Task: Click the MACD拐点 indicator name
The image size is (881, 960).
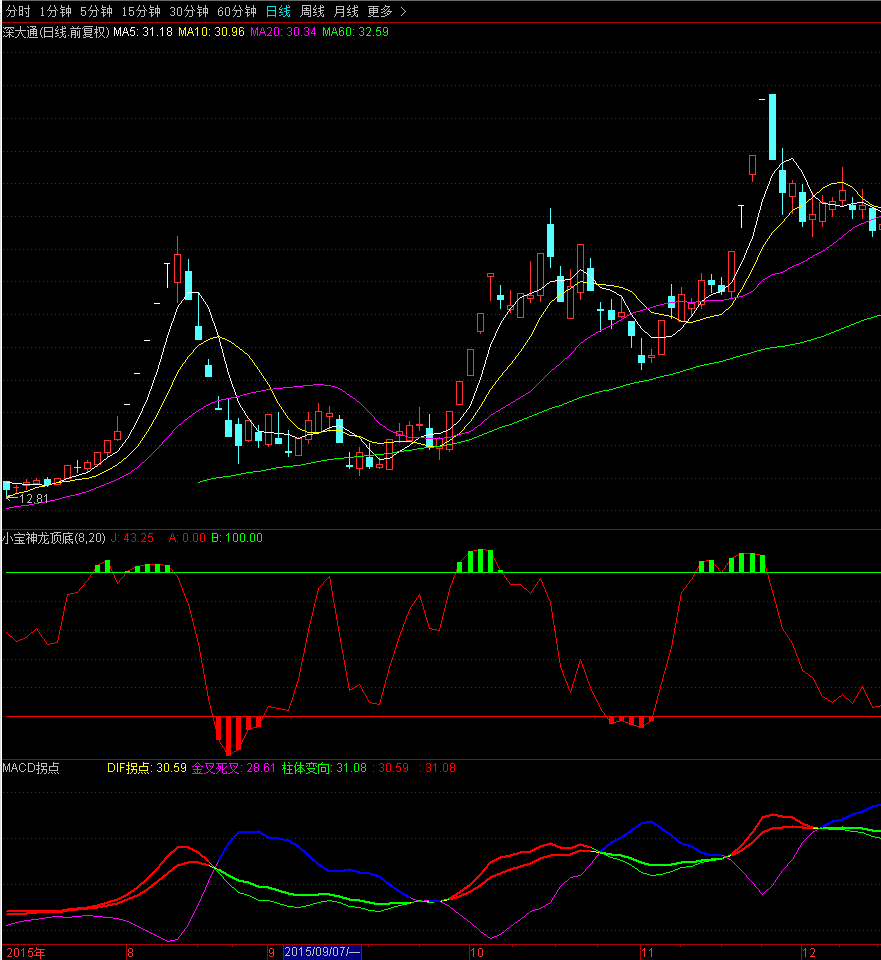Action: click(x=31, y=768)
